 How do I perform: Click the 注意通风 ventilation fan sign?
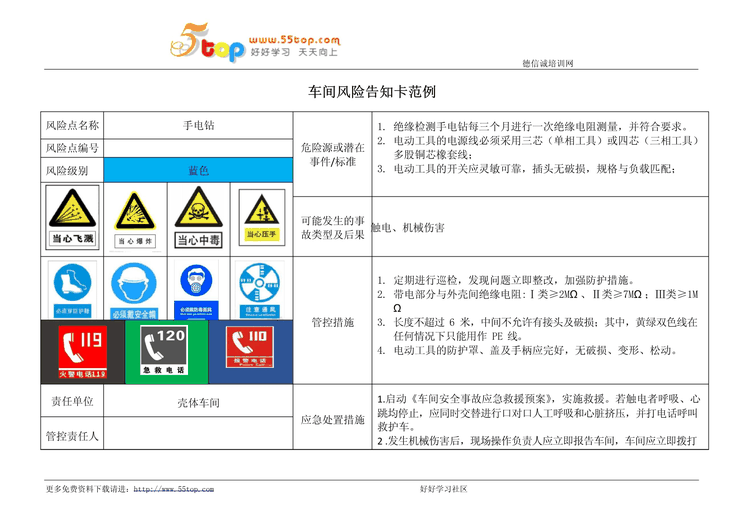260,290
